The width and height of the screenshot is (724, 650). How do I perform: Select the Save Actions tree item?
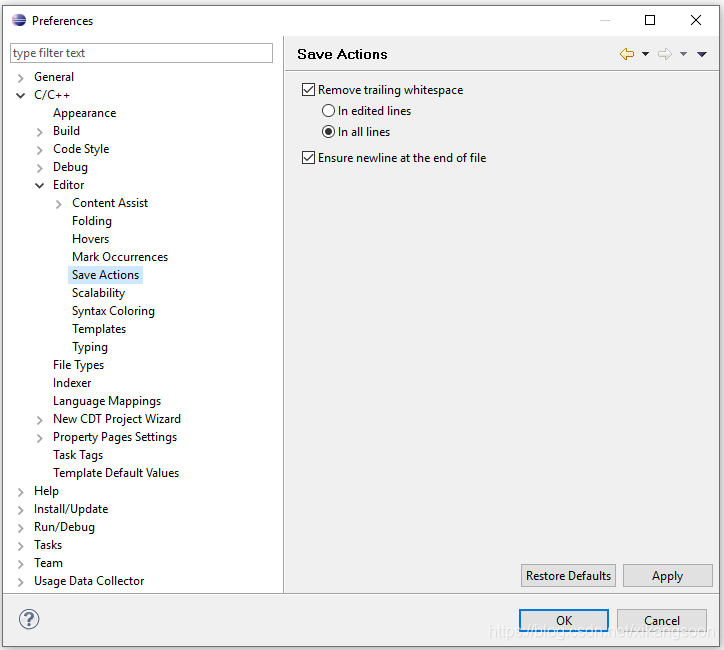[105, 275]
